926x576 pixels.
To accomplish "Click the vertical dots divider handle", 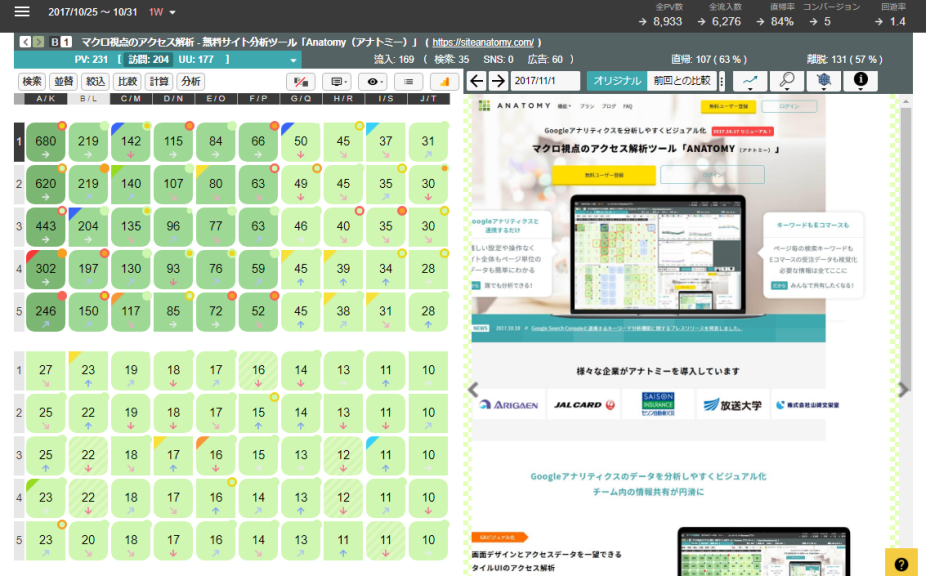I will tap(722, 82).
